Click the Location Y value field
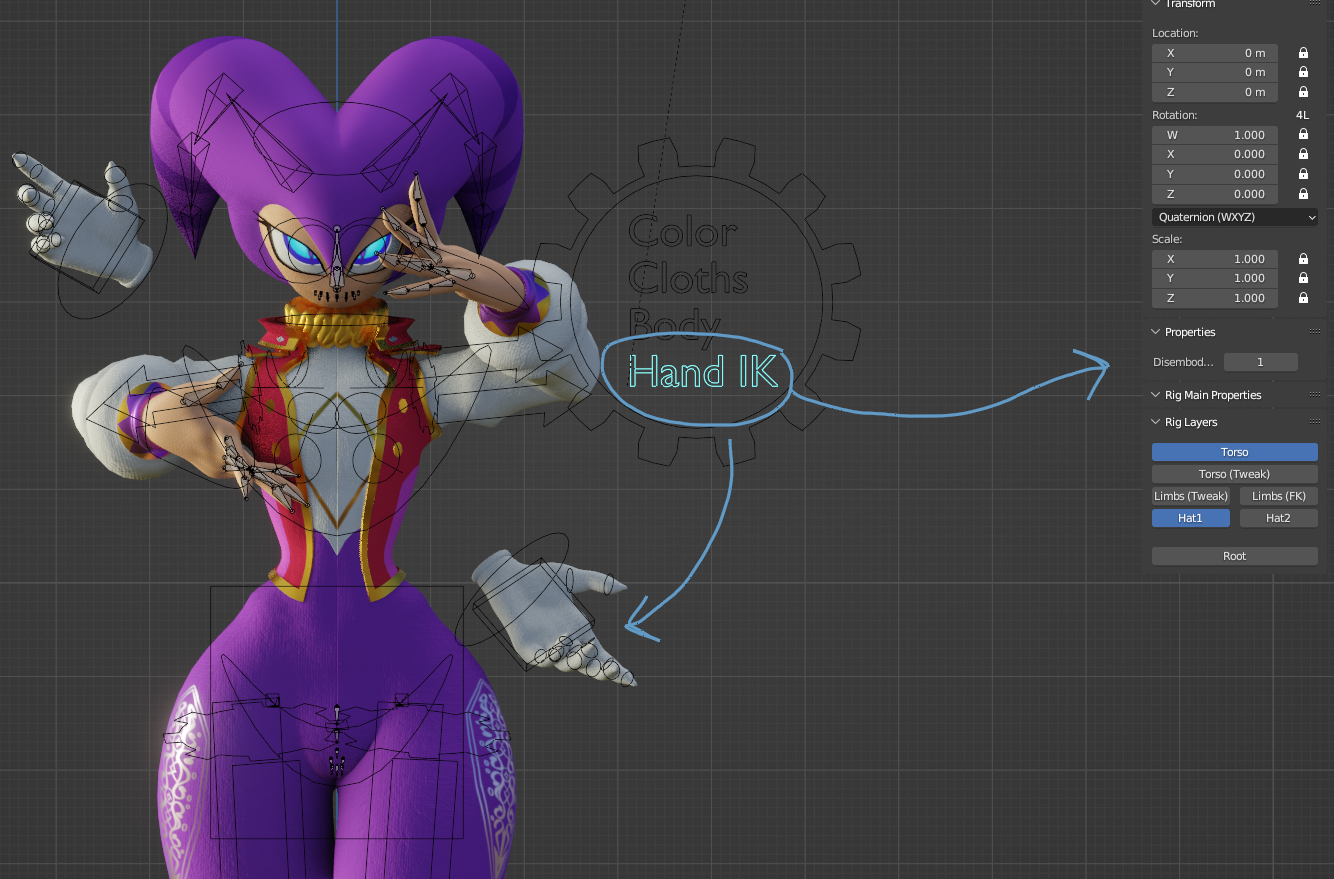1334x879 pixels. point(1215,72)
